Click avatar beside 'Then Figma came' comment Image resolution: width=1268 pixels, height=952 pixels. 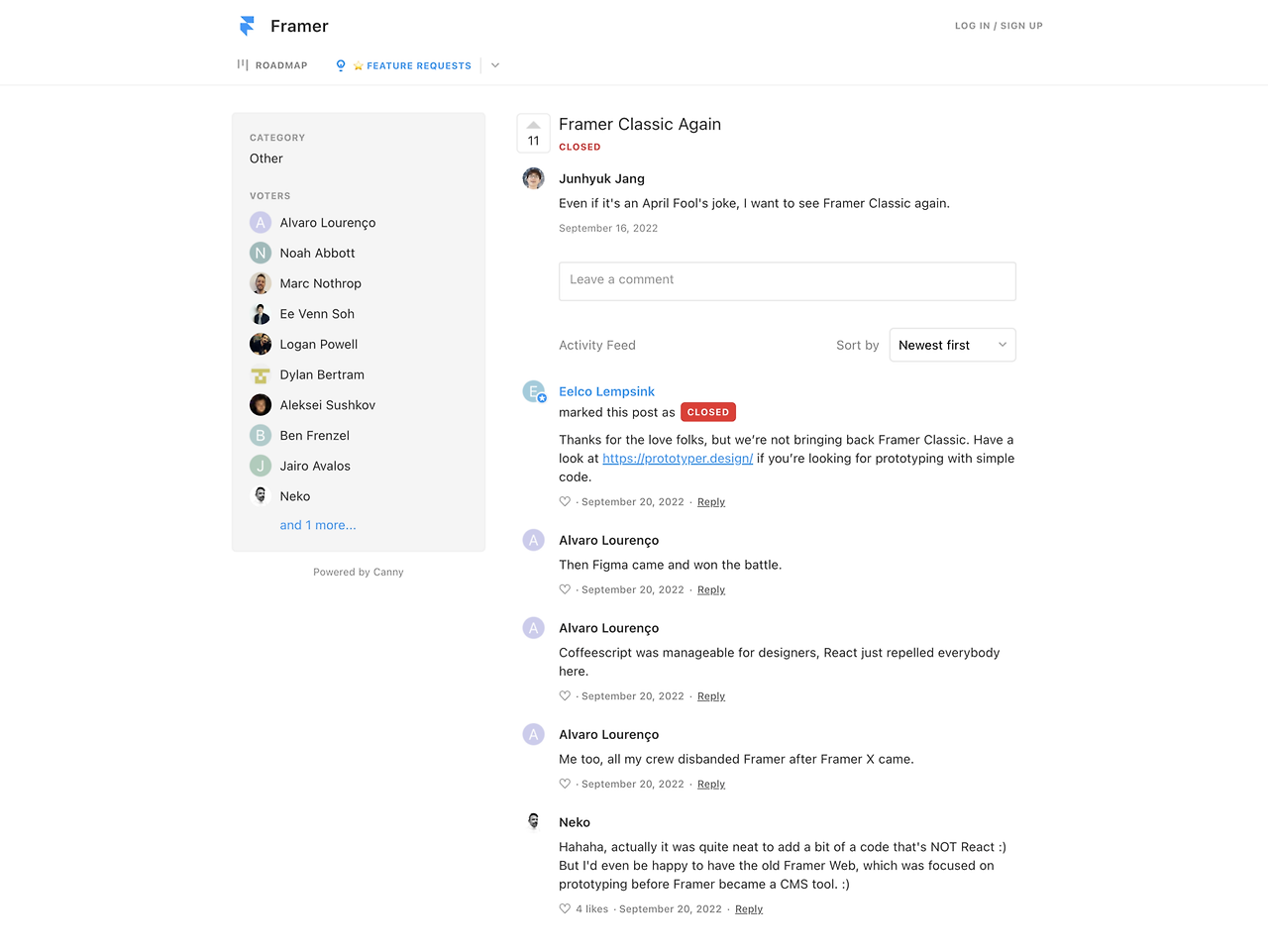(x=534, y=540)
